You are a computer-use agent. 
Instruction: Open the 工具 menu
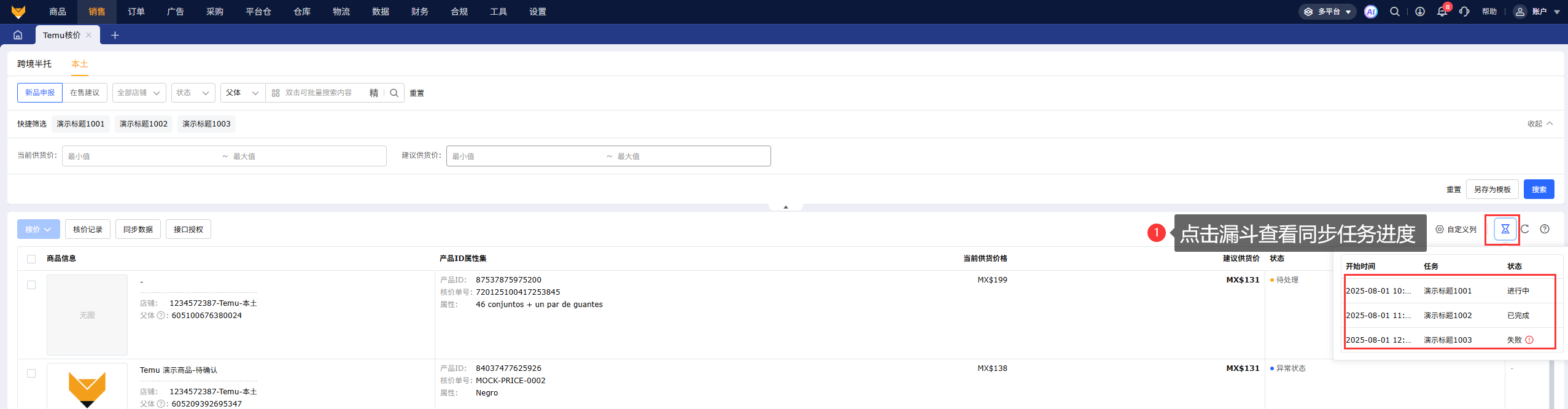pos(499,12)
